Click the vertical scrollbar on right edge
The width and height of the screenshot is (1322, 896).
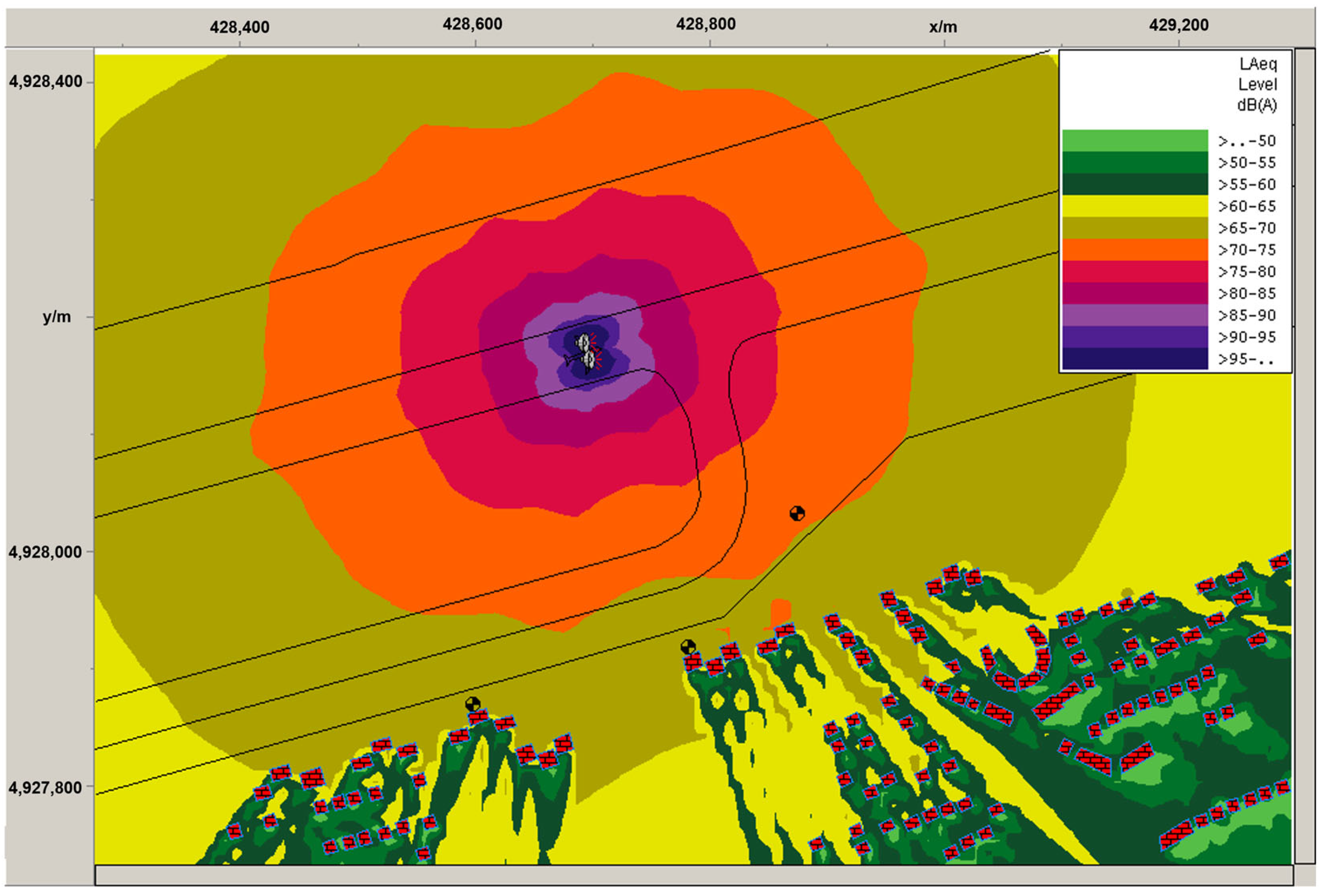(x=1305, y=455)
